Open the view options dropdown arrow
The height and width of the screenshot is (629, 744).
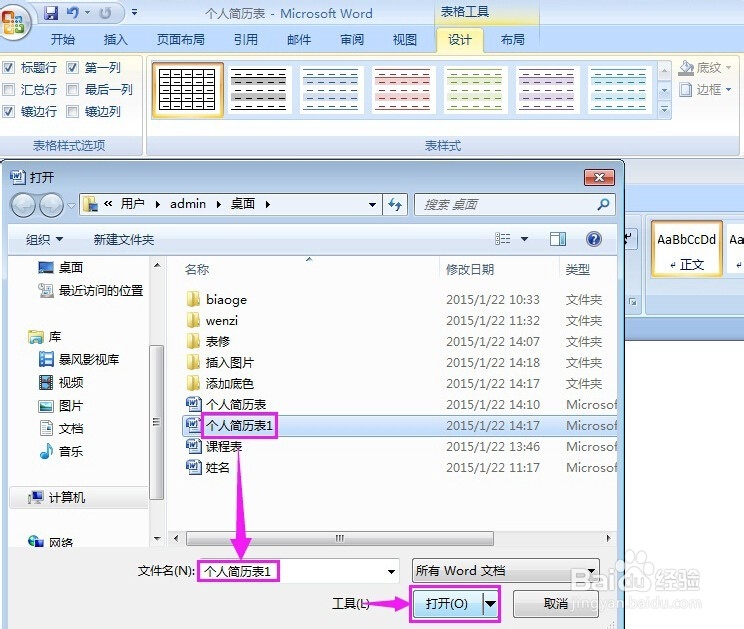click(x=524, y=239)
